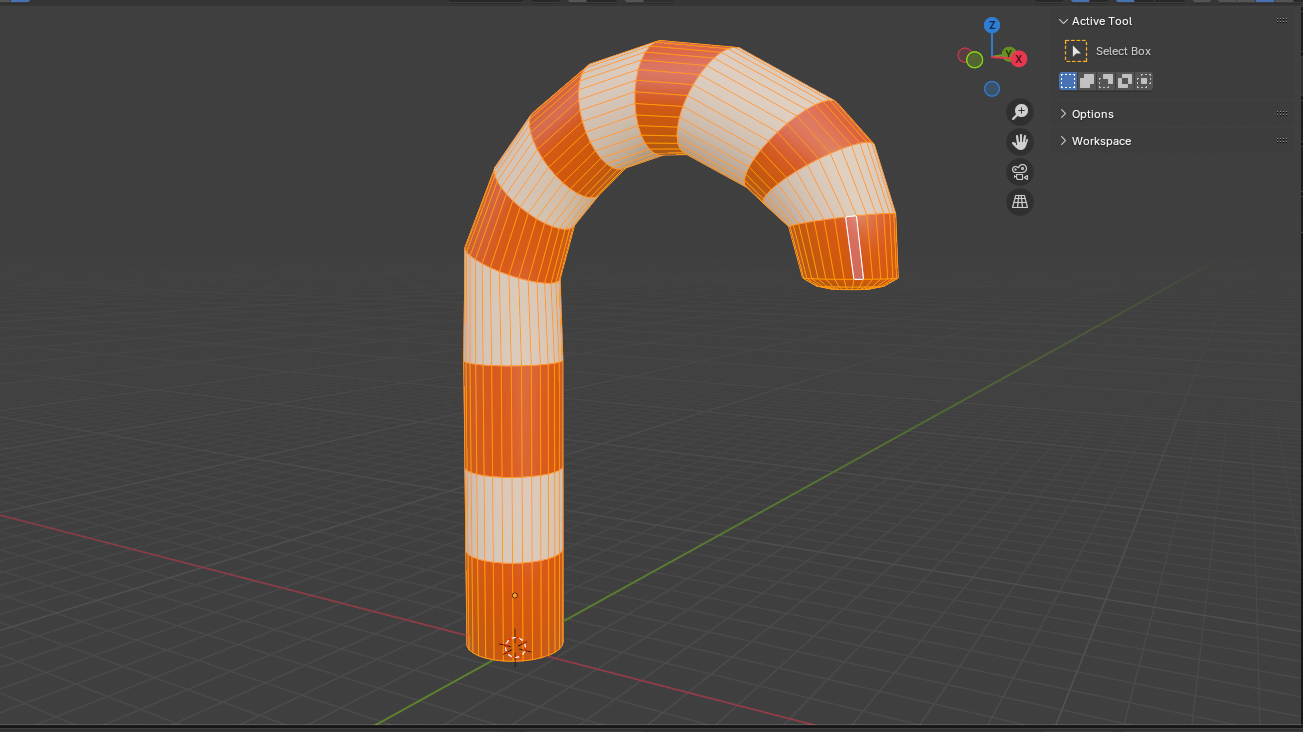1303x732 pixels.
Task: Enable the Subtract selection mode button
Action: click(1106, 81)
